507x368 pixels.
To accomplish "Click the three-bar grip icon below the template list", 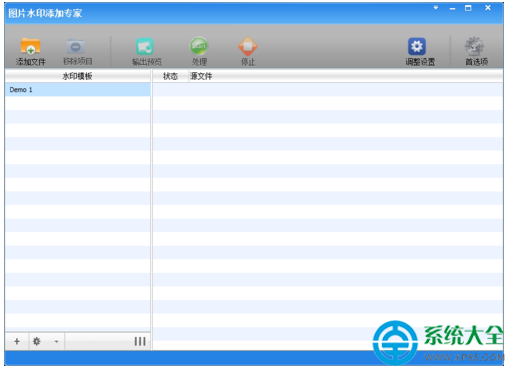I will coord(140,341).
